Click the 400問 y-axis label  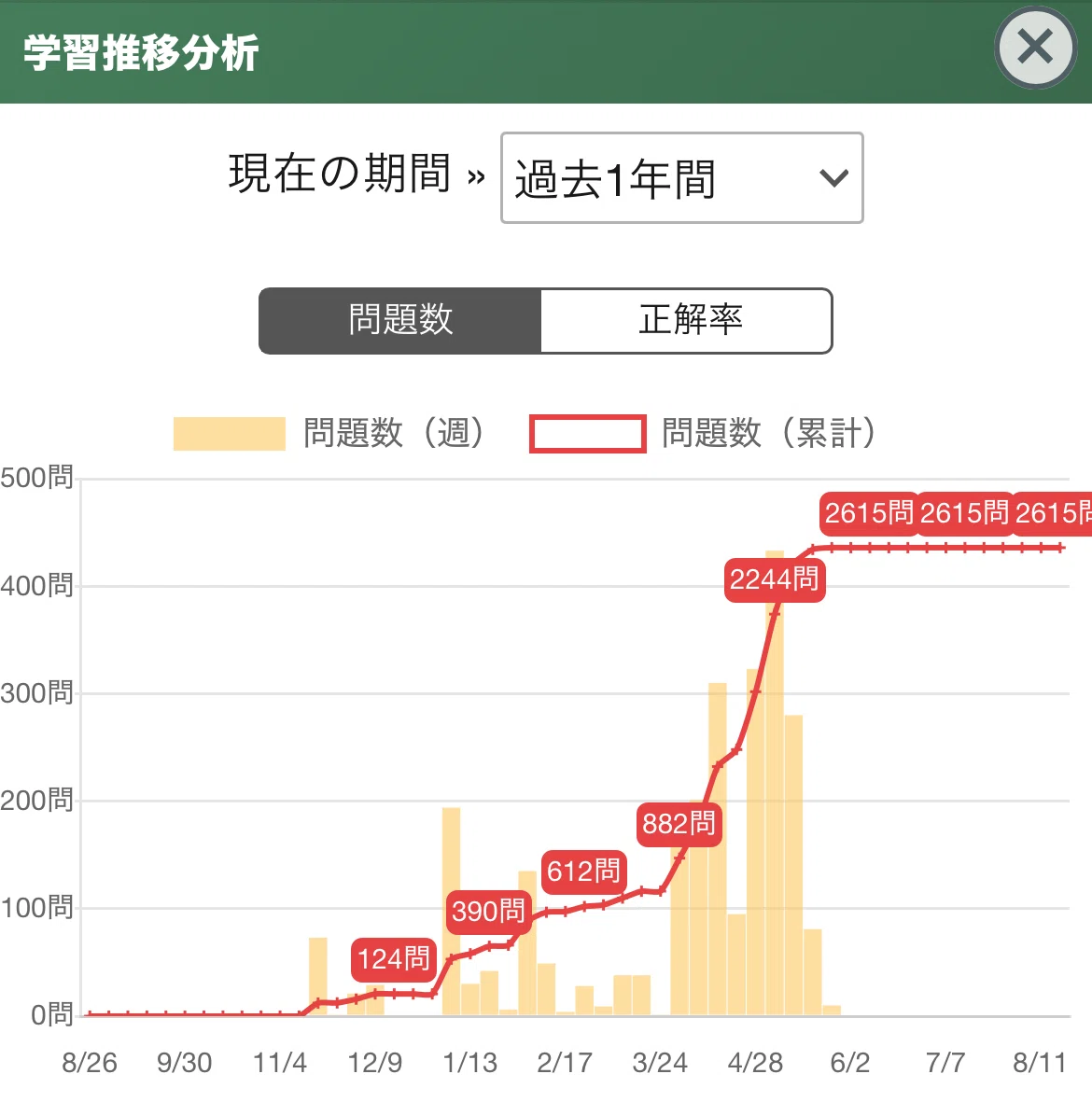tap(36, 585)
